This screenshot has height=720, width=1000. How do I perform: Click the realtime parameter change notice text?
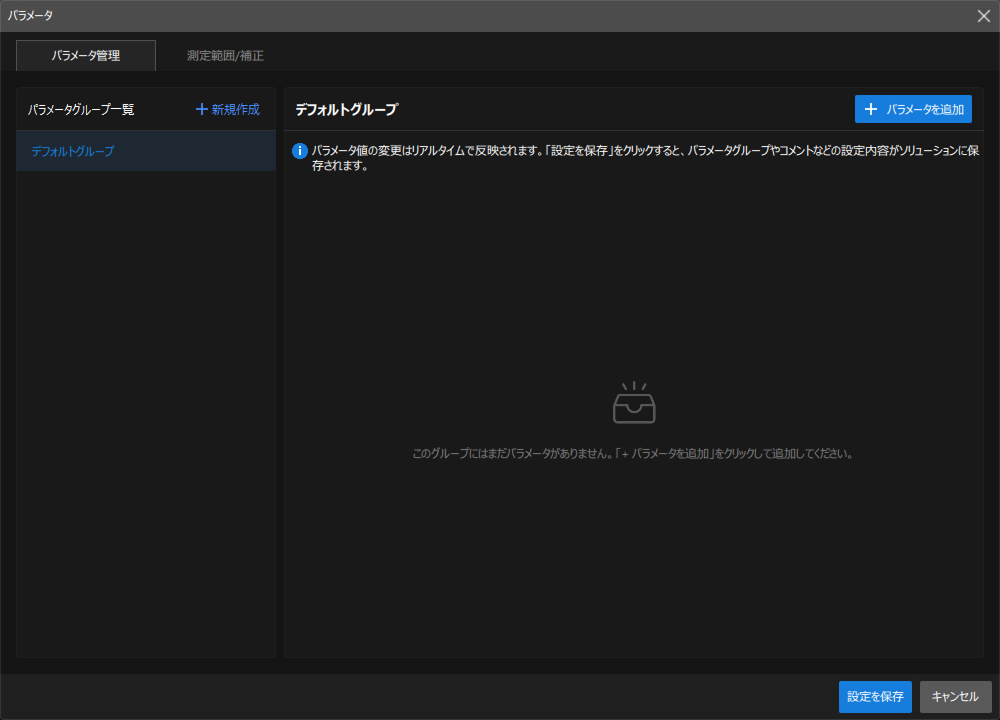[645, 158]
